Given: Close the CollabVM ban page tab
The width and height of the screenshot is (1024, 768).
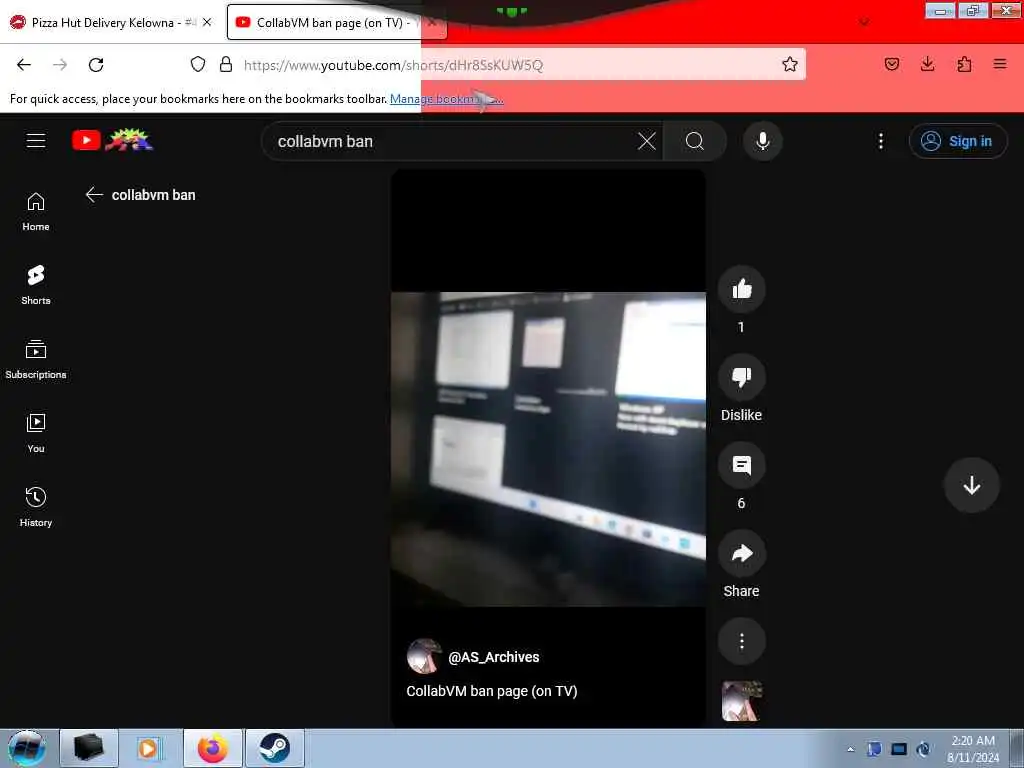Looking at the screenshot, I should (432, 22).
